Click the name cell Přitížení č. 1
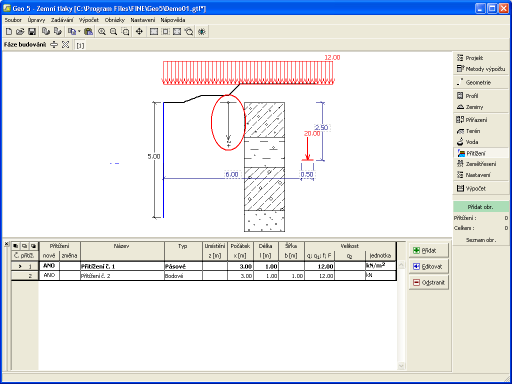Image resolution: width=512 pixels, height=384 pixels. coord(122,266)
